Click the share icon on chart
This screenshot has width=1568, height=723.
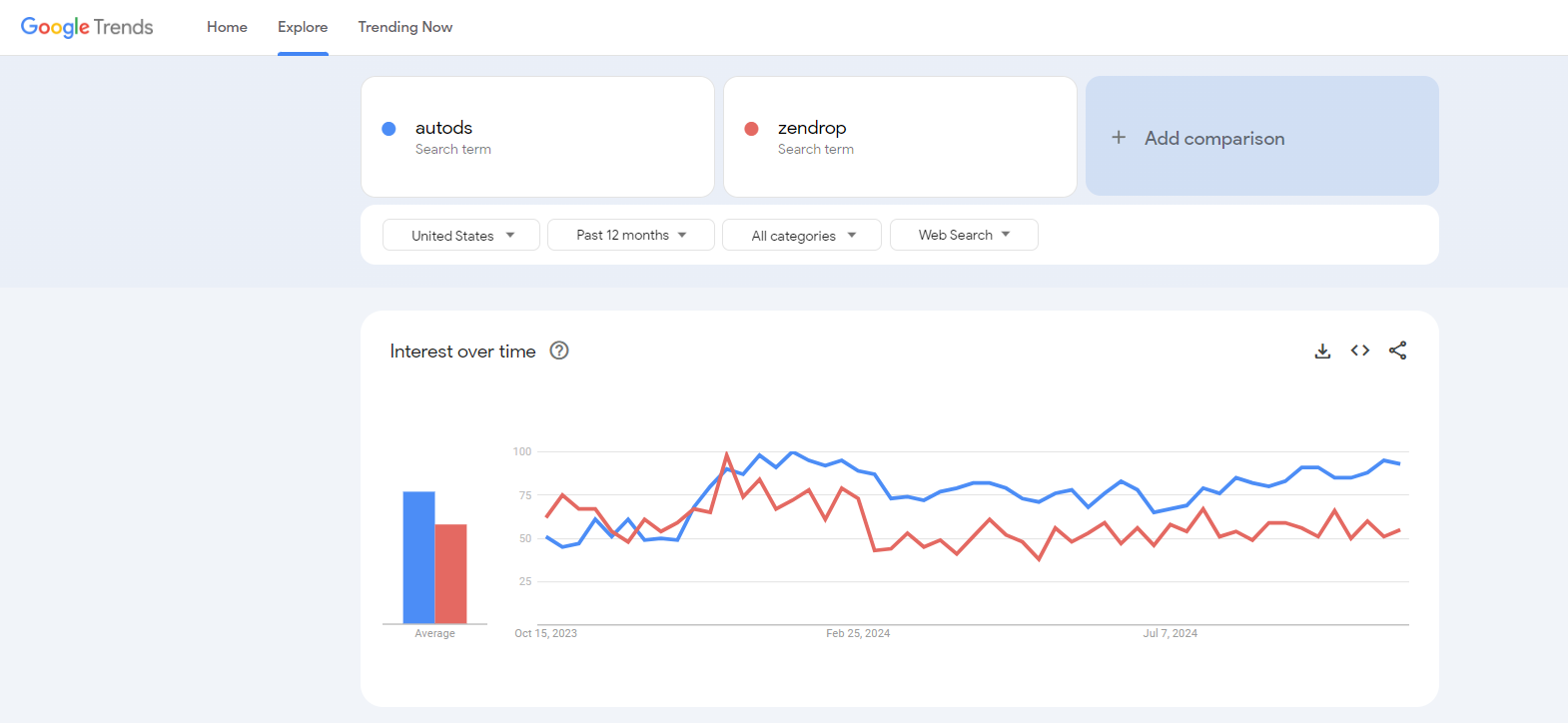(1398, 351)
